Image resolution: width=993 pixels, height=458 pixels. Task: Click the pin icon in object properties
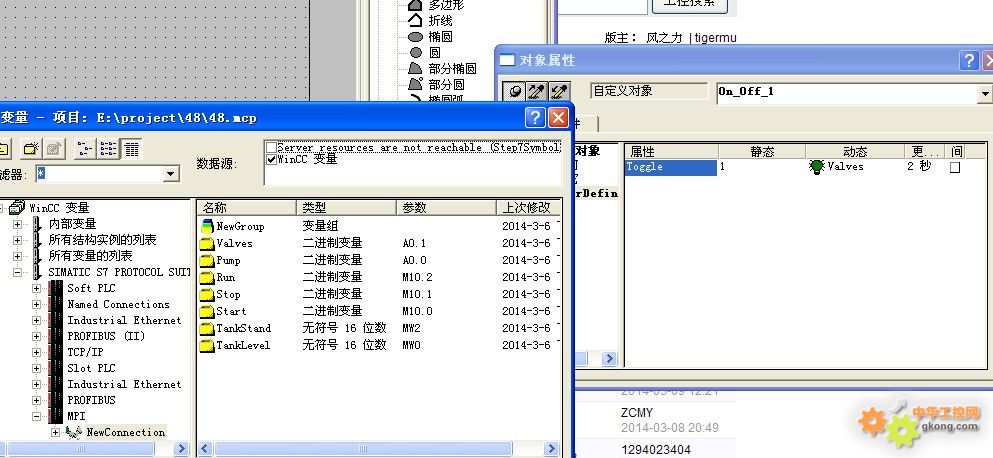(515, 91)
